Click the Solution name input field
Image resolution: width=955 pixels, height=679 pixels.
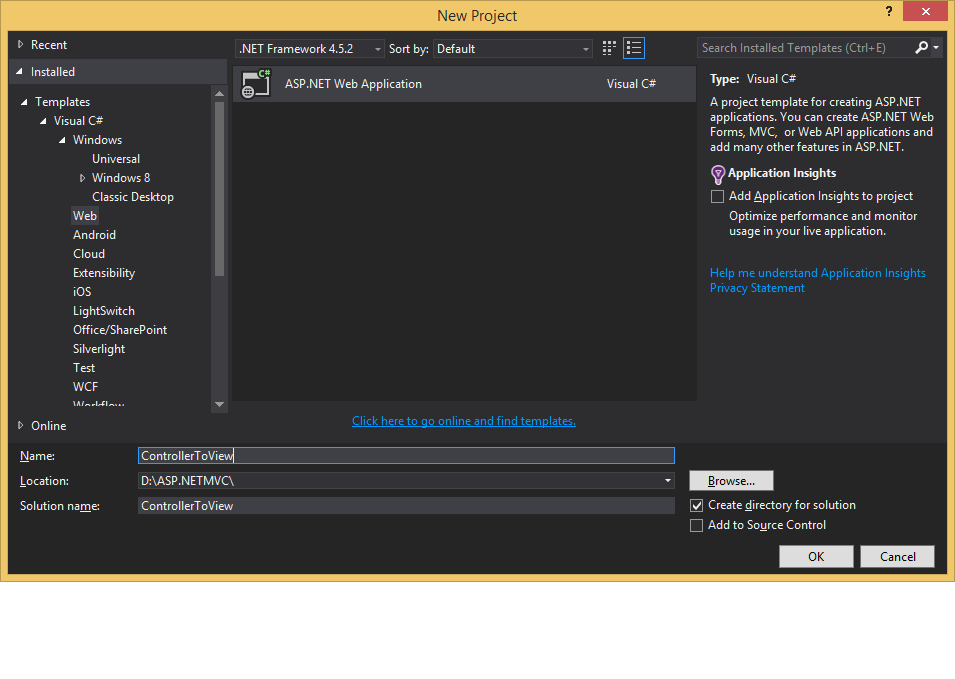(406, 505)
